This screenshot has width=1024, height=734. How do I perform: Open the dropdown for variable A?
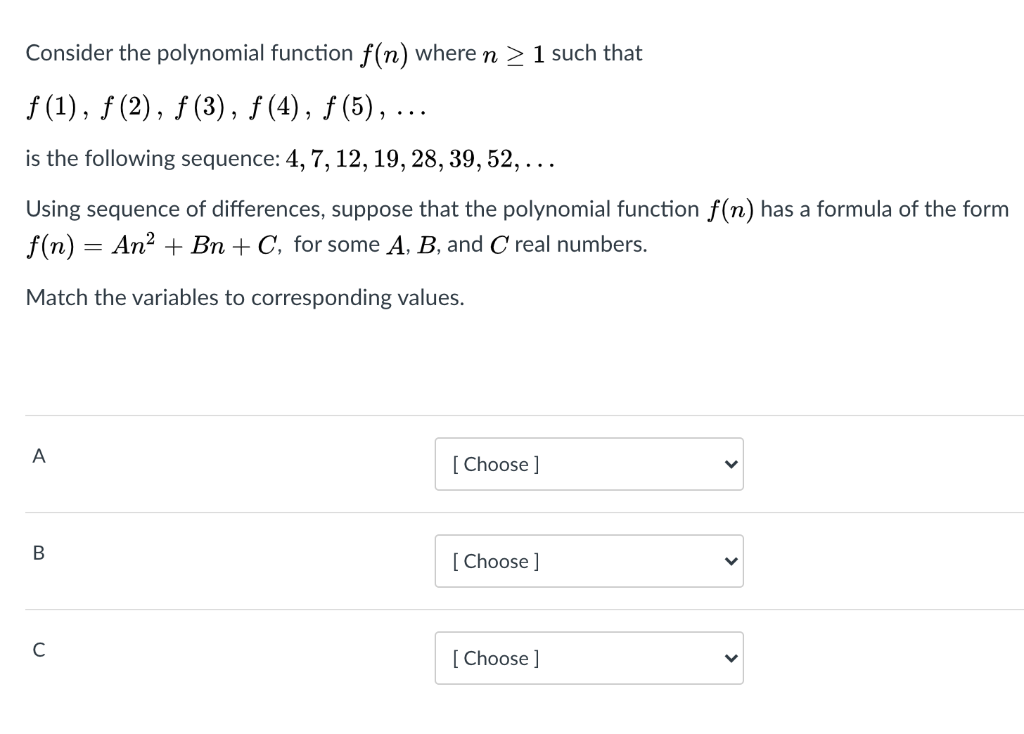589,464
